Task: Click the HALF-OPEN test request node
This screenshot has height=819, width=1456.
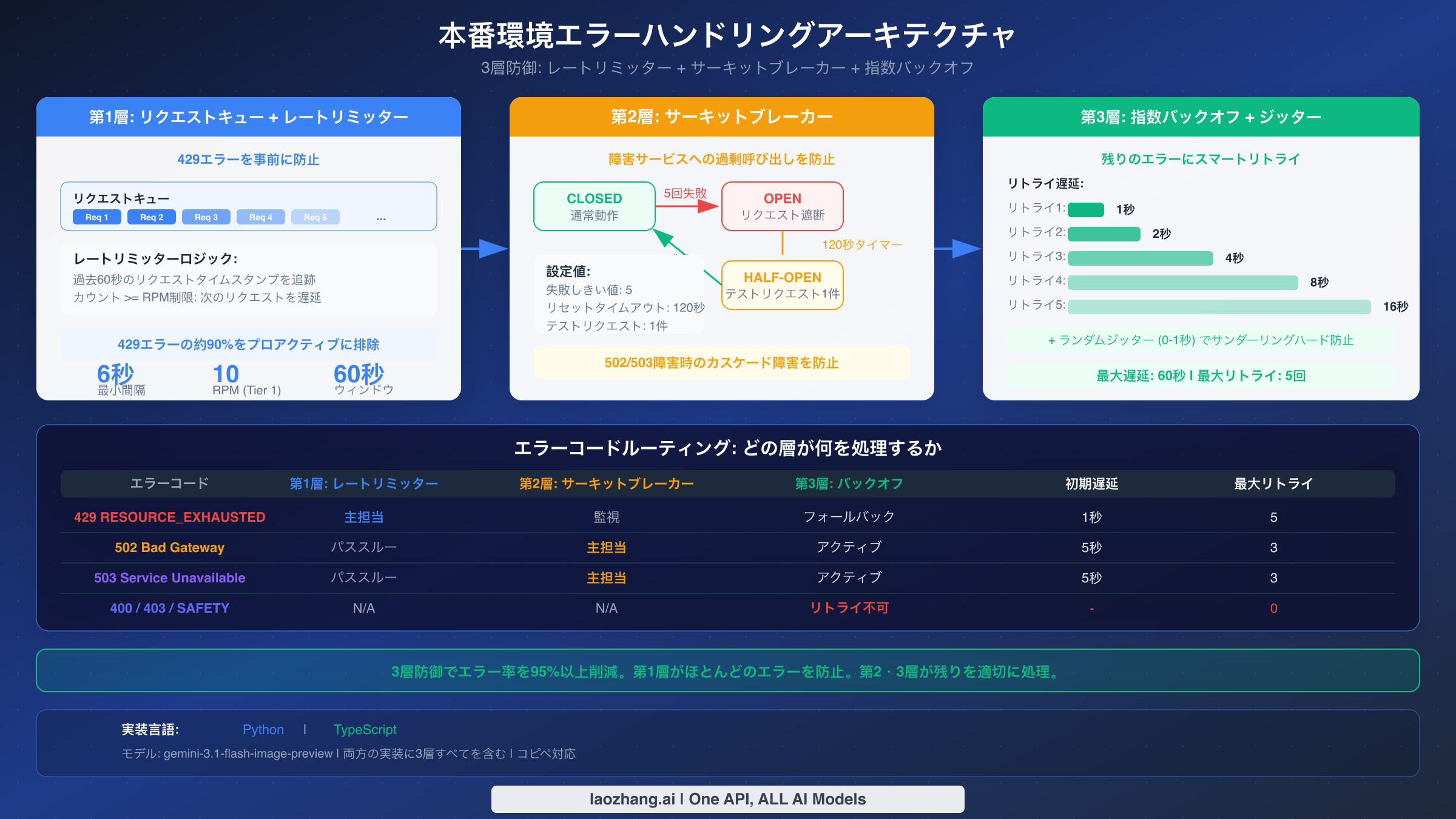Action: click(782, 285)
